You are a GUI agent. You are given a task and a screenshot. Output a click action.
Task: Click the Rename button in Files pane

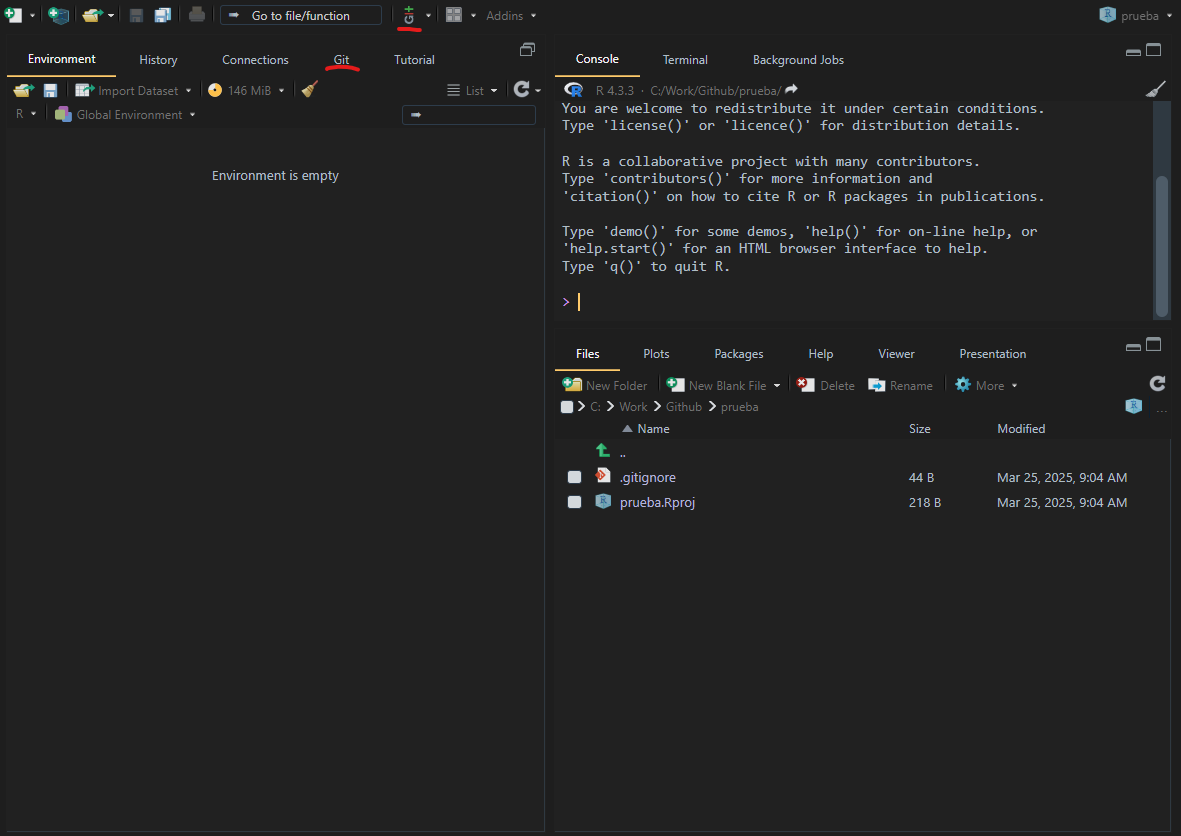[900, 385]
